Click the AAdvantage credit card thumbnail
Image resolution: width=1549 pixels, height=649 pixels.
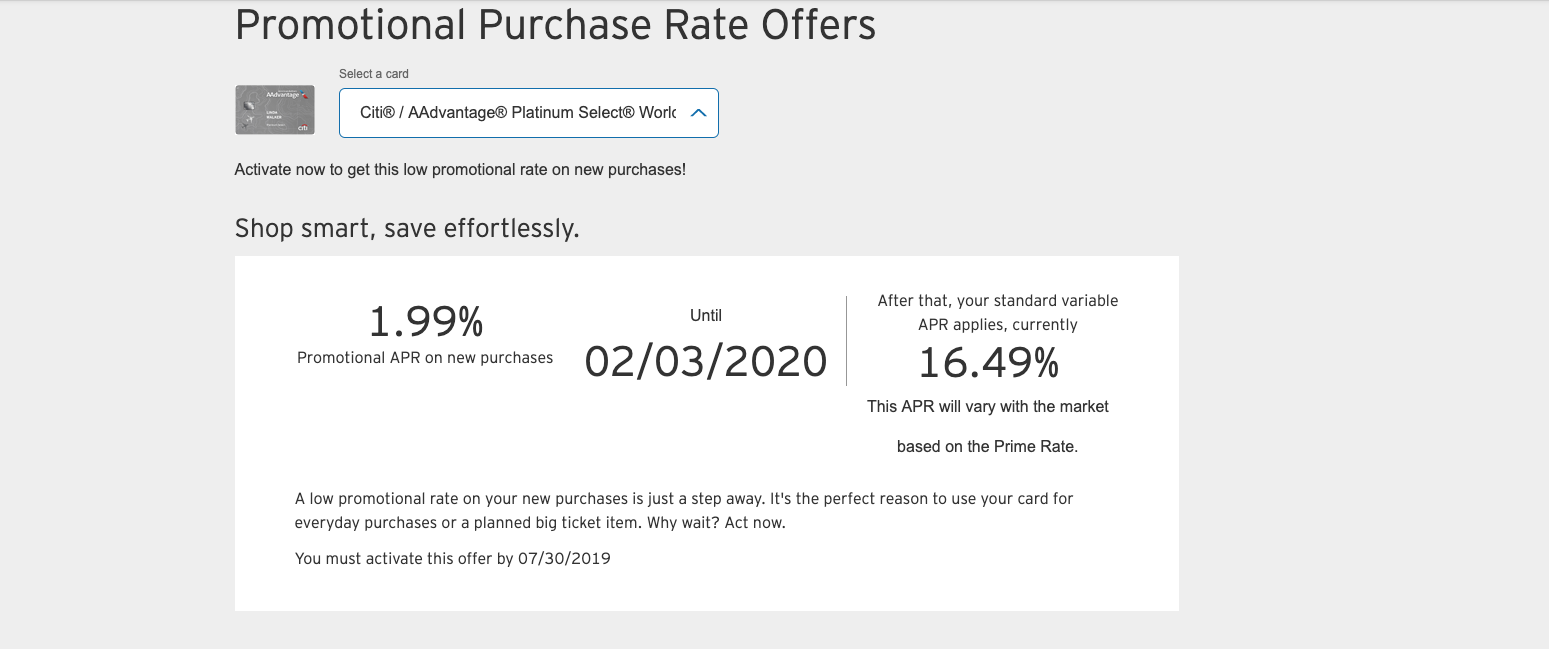point(275,110)
